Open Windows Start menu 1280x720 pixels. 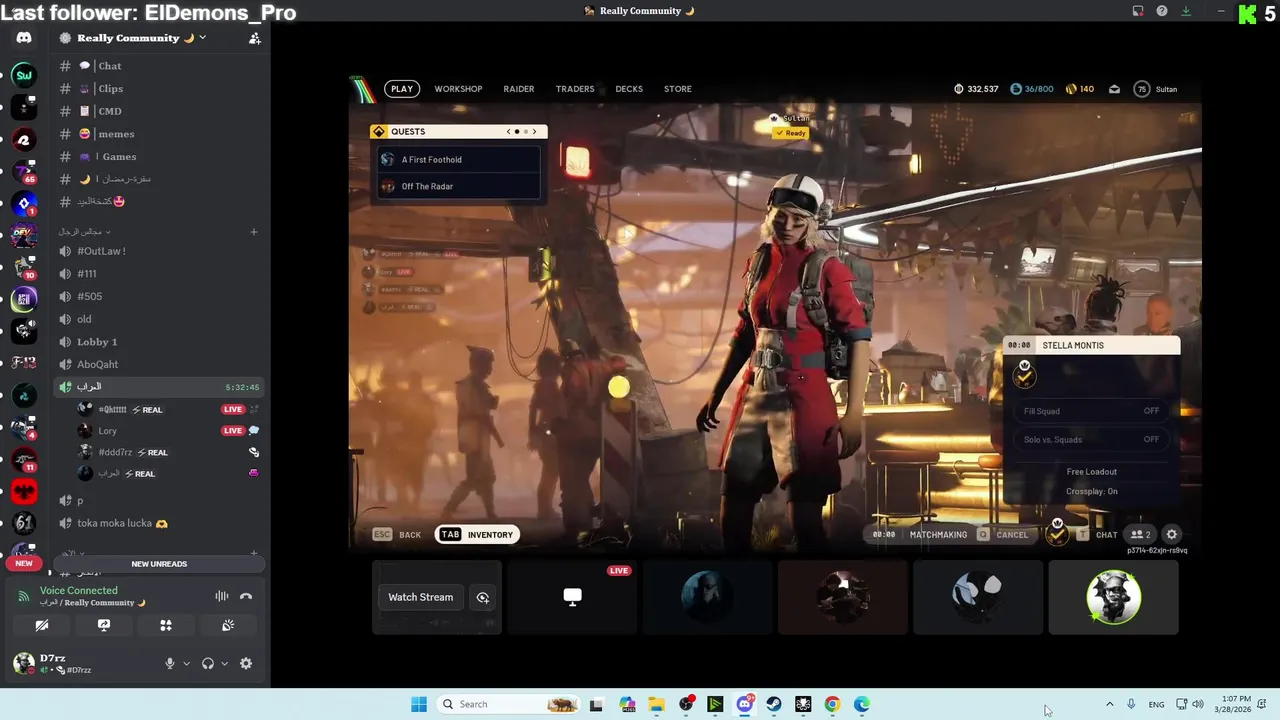click(419, 704)
